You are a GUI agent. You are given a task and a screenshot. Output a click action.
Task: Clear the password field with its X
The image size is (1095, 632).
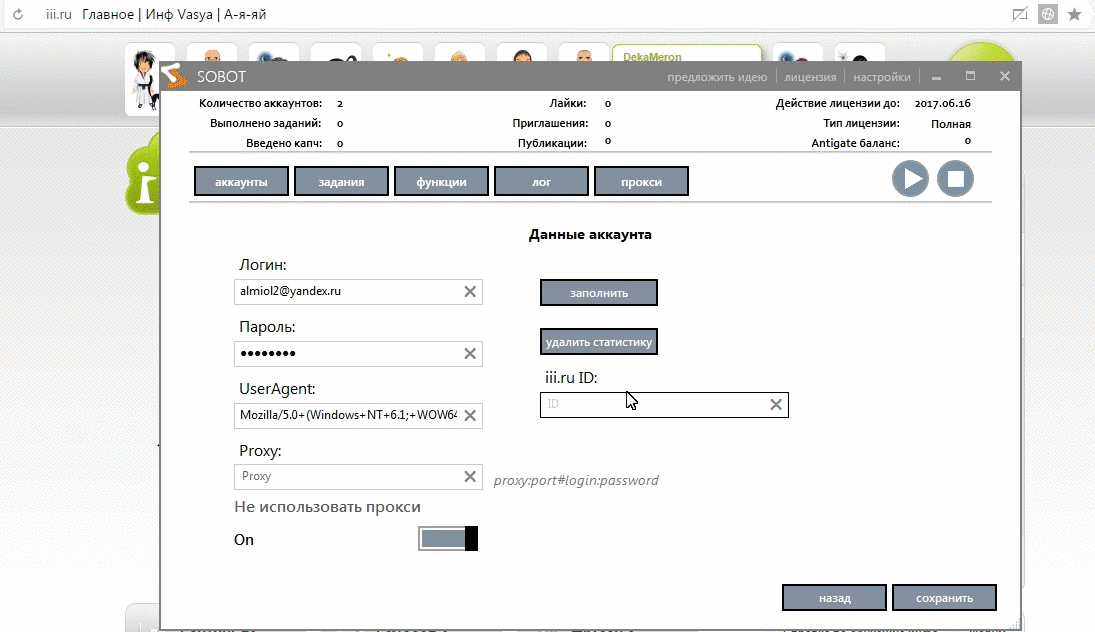pyautogui.click(x=470, y=354)
